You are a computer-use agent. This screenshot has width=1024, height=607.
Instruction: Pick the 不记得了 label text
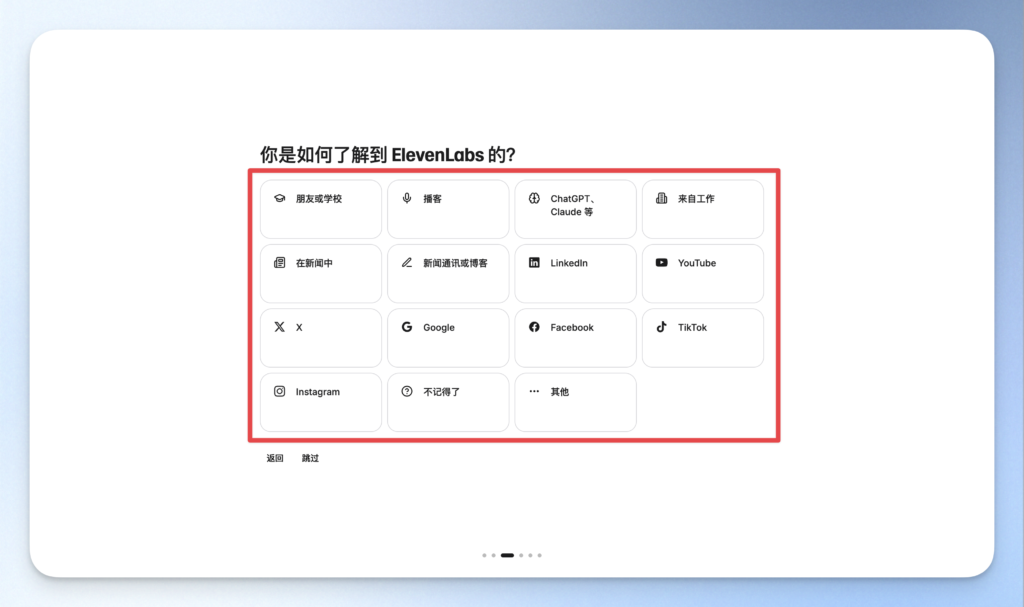[x=441, y=392]
